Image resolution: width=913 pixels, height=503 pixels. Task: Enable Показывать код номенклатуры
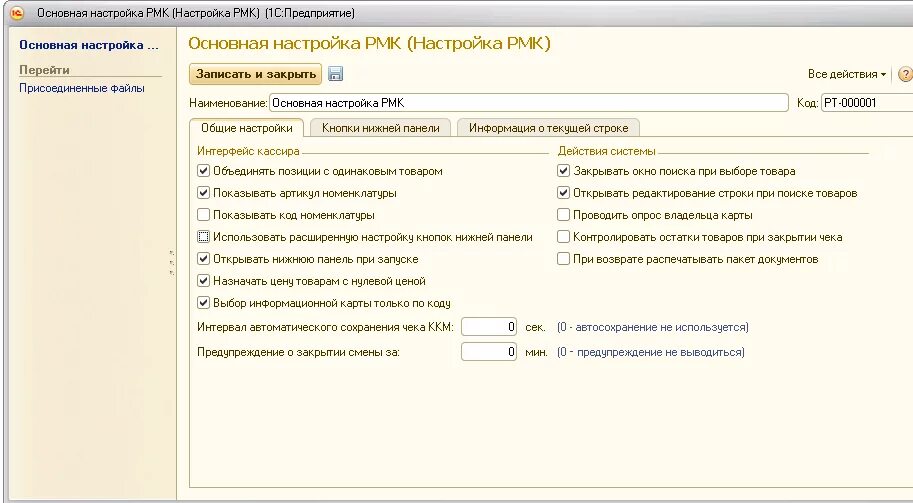click(203, 215)
